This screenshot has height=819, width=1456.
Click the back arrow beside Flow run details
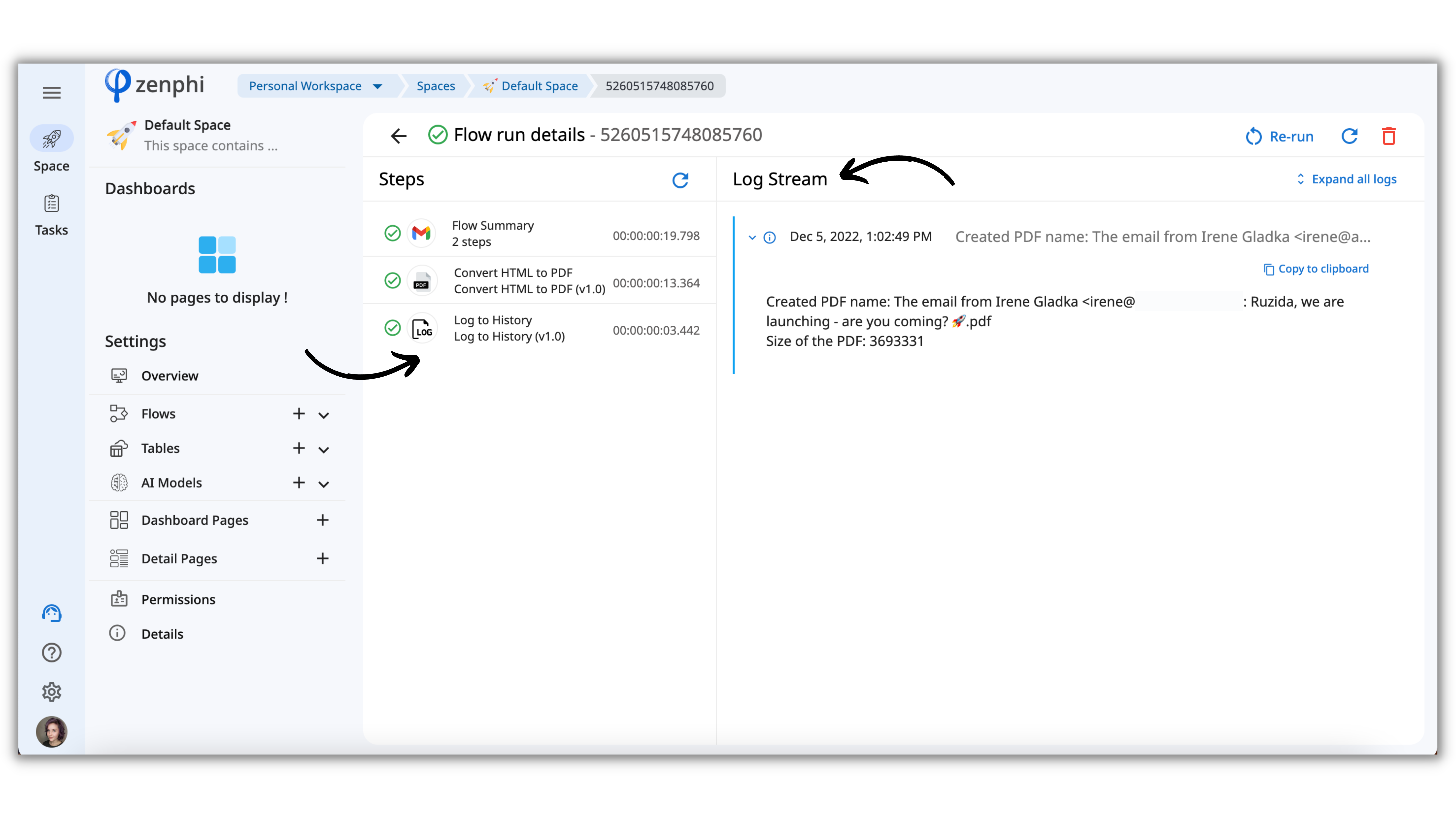coord(398,136)
